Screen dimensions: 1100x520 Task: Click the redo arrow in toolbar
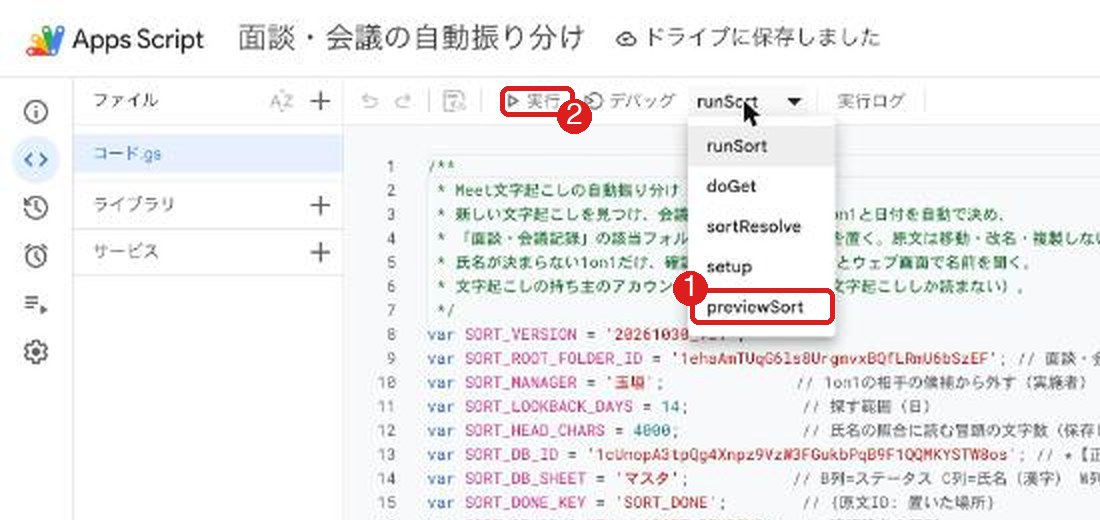402,102
